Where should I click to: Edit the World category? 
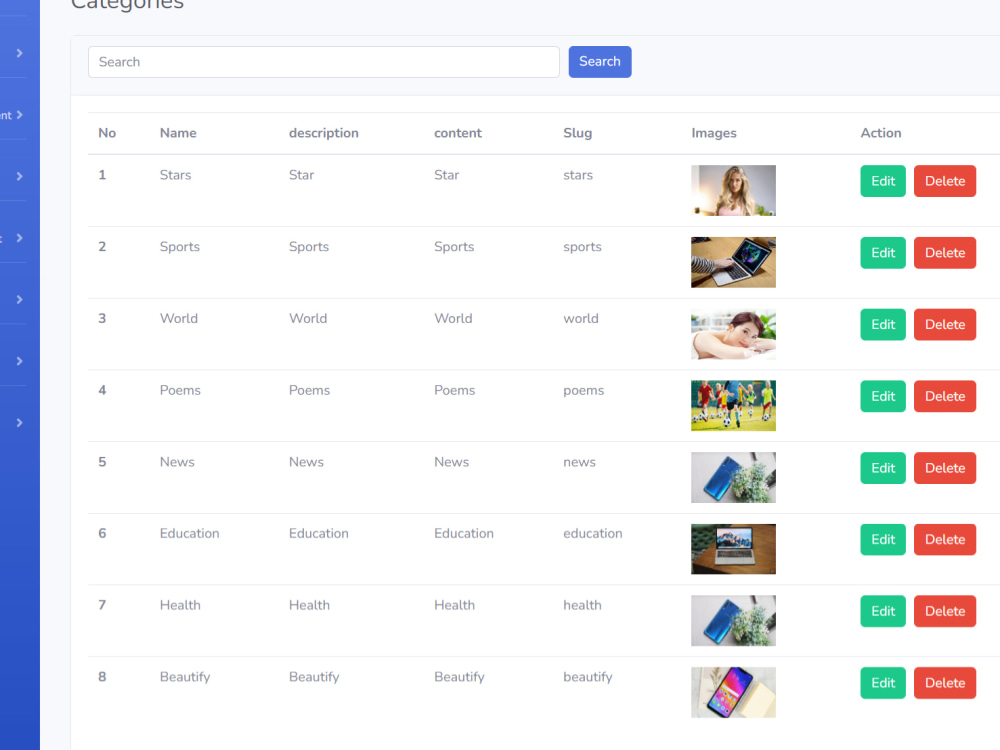click(883, 325)
